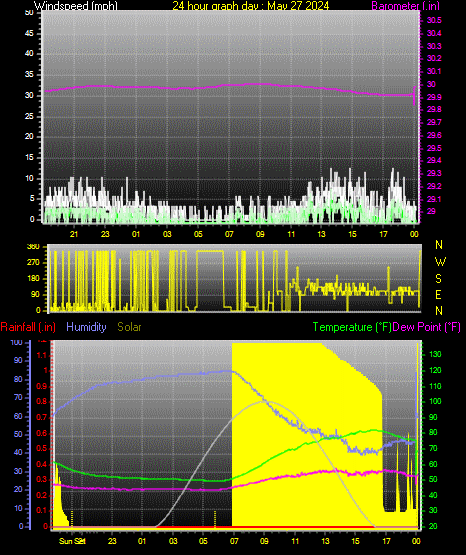The width and height of the screenshot is (466, 555).
Task: Click the 100 humidity scale value
Action: [17, 343]
